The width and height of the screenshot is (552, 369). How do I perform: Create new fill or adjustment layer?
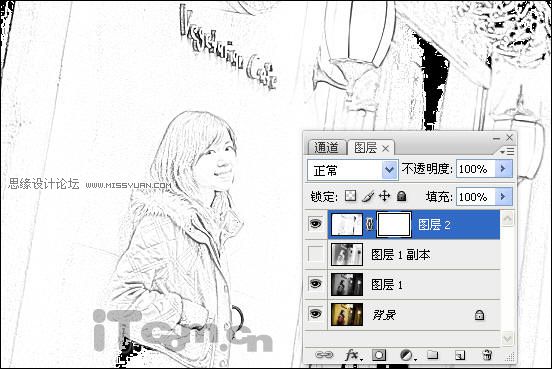point(408,355)
